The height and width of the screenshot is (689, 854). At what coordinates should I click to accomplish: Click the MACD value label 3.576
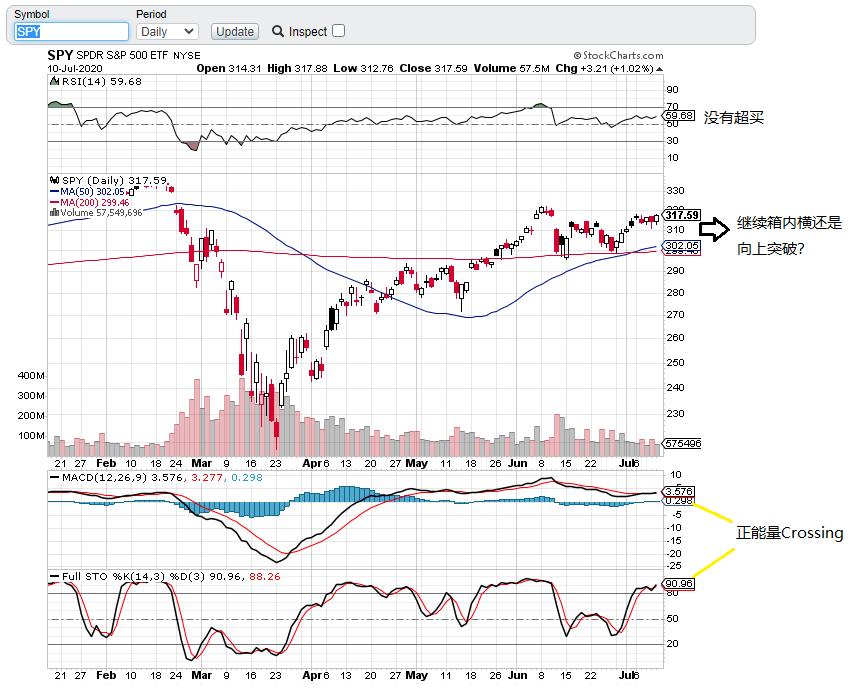678,491
